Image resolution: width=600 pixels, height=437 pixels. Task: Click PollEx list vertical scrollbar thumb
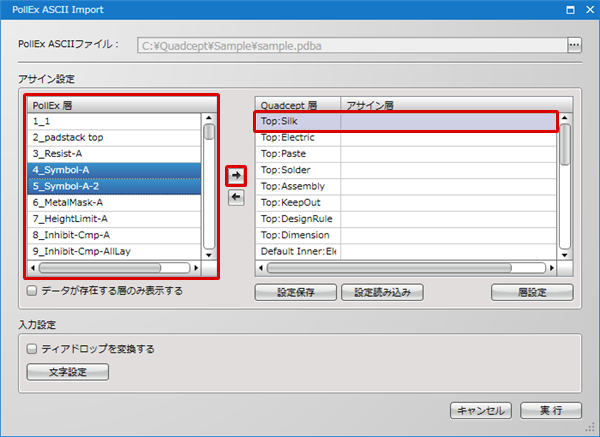click(209, 132)
